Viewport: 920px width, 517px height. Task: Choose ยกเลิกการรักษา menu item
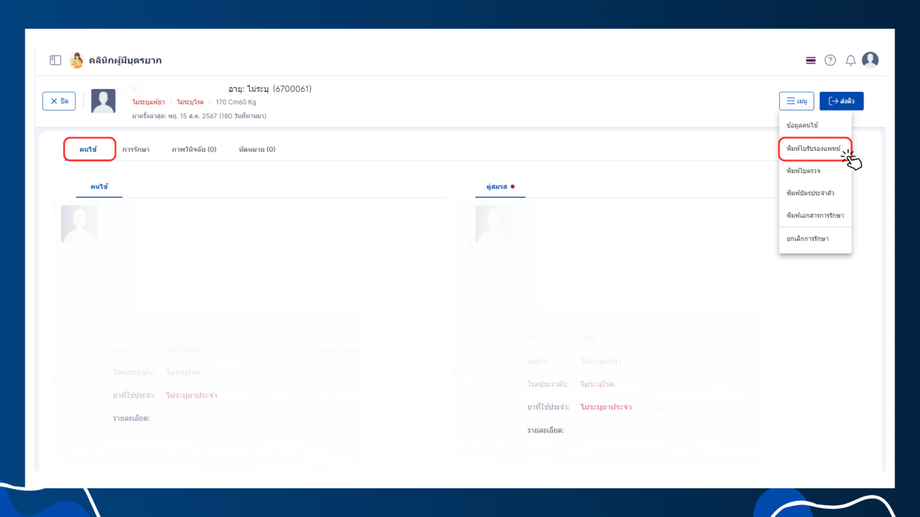[815, 239]
